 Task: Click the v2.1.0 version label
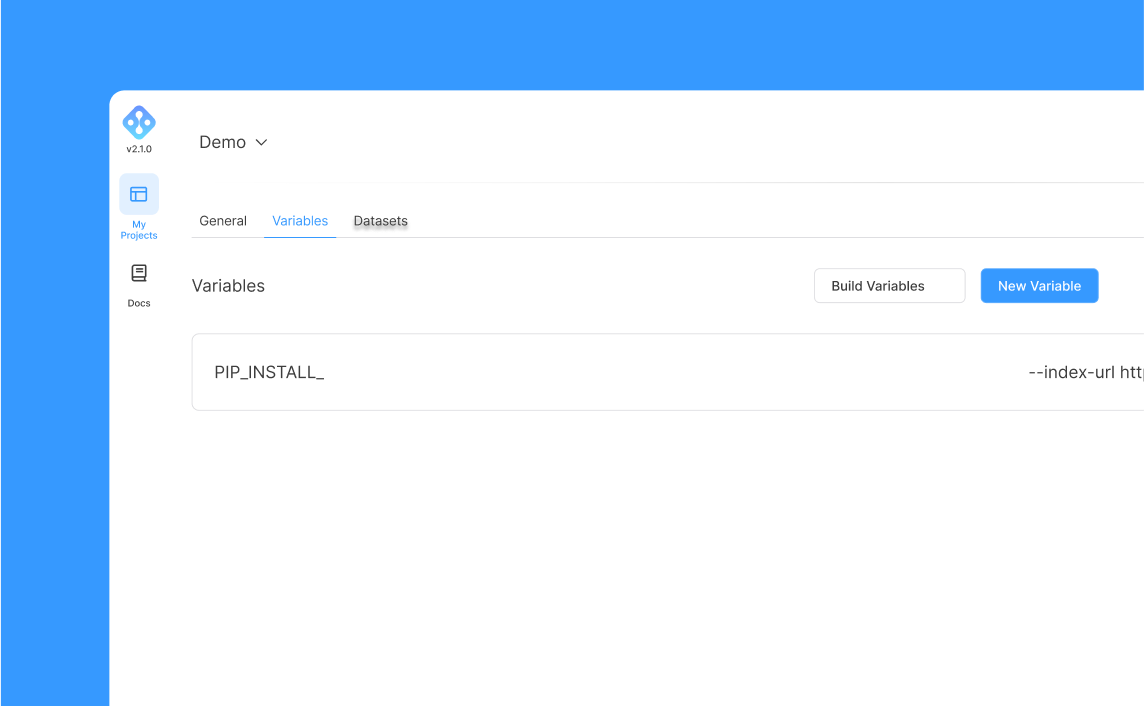coord(139,149)
